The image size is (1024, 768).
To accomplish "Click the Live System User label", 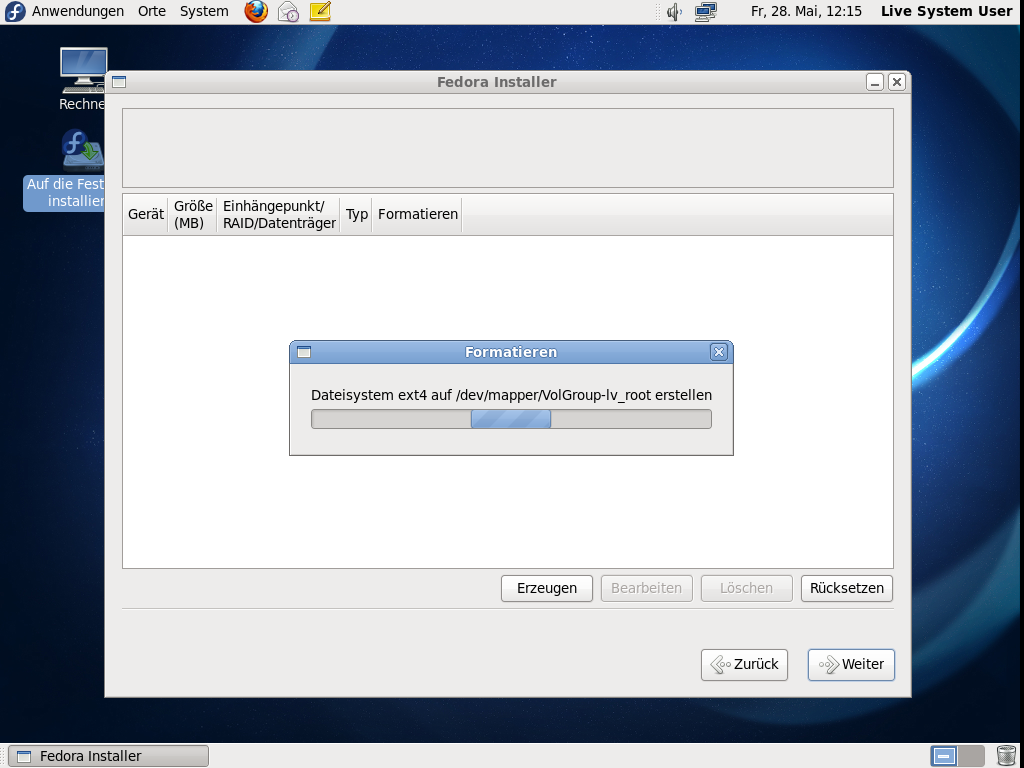I will [946, 11].
